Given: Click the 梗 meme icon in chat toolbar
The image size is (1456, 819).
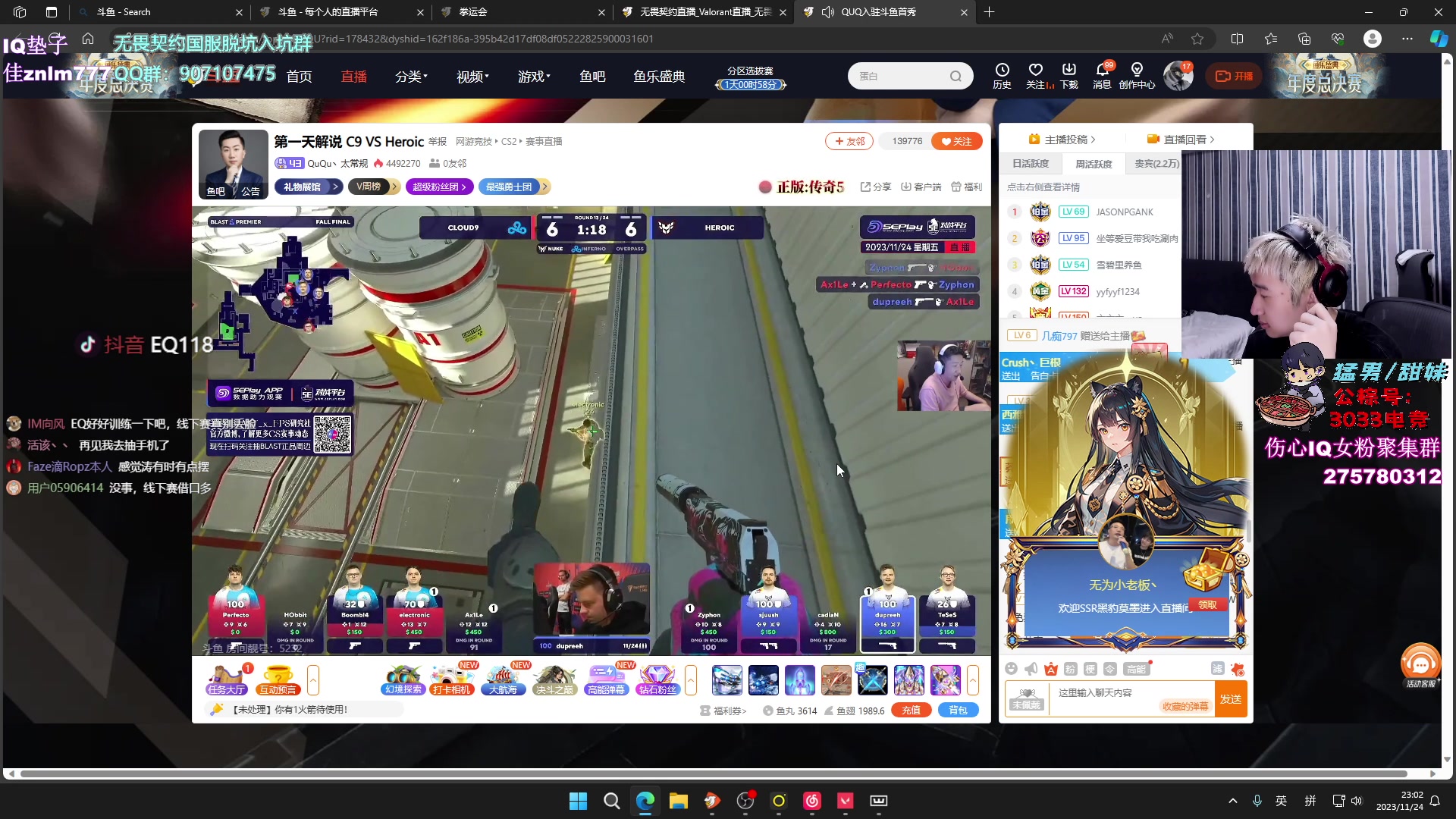Looking at the screenshot, I should point(1090,669).
